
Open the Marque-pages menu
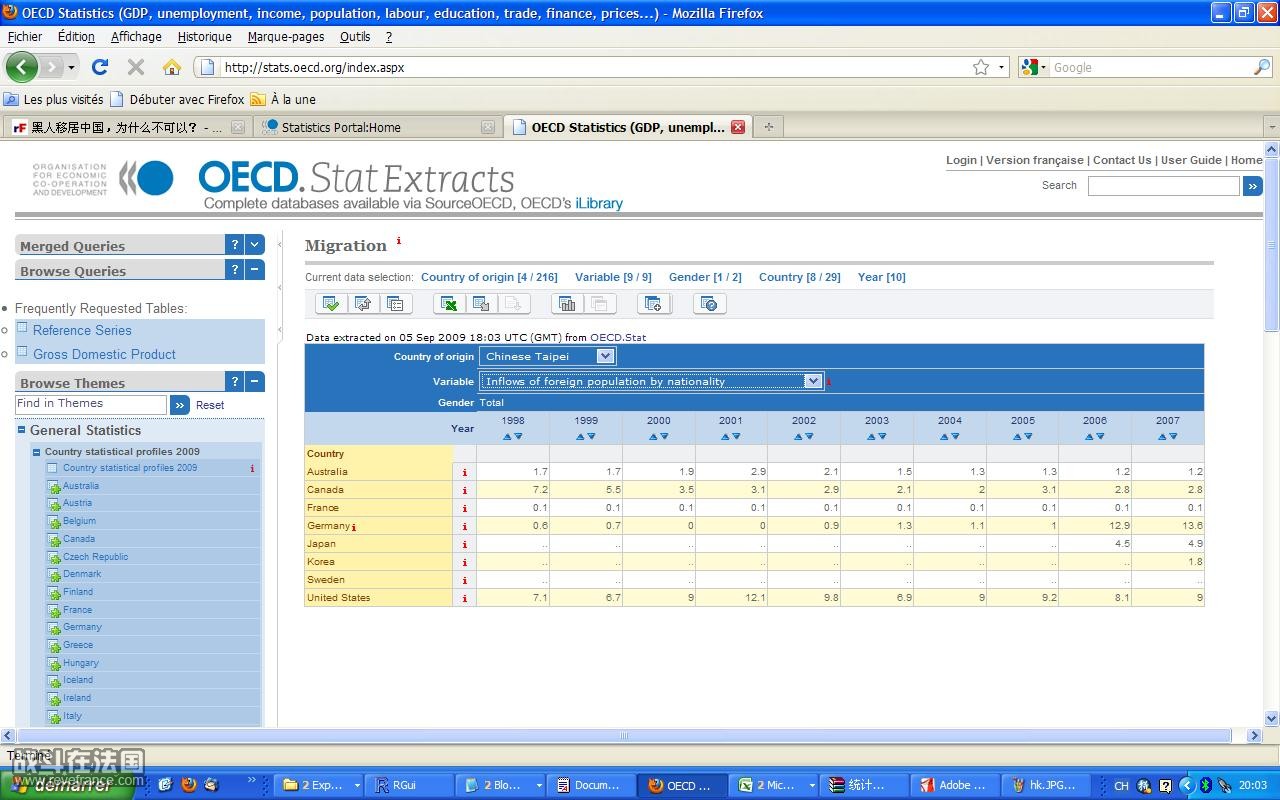(286, 36)
